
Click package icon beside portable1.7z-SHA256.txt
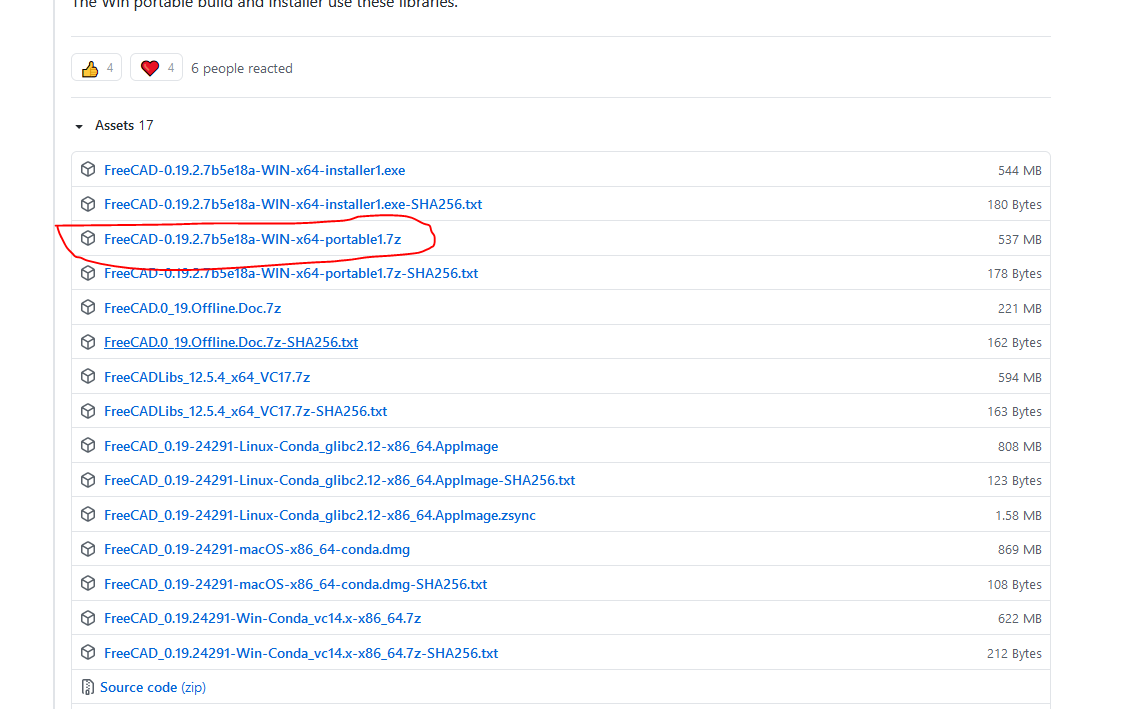(88, 273)
